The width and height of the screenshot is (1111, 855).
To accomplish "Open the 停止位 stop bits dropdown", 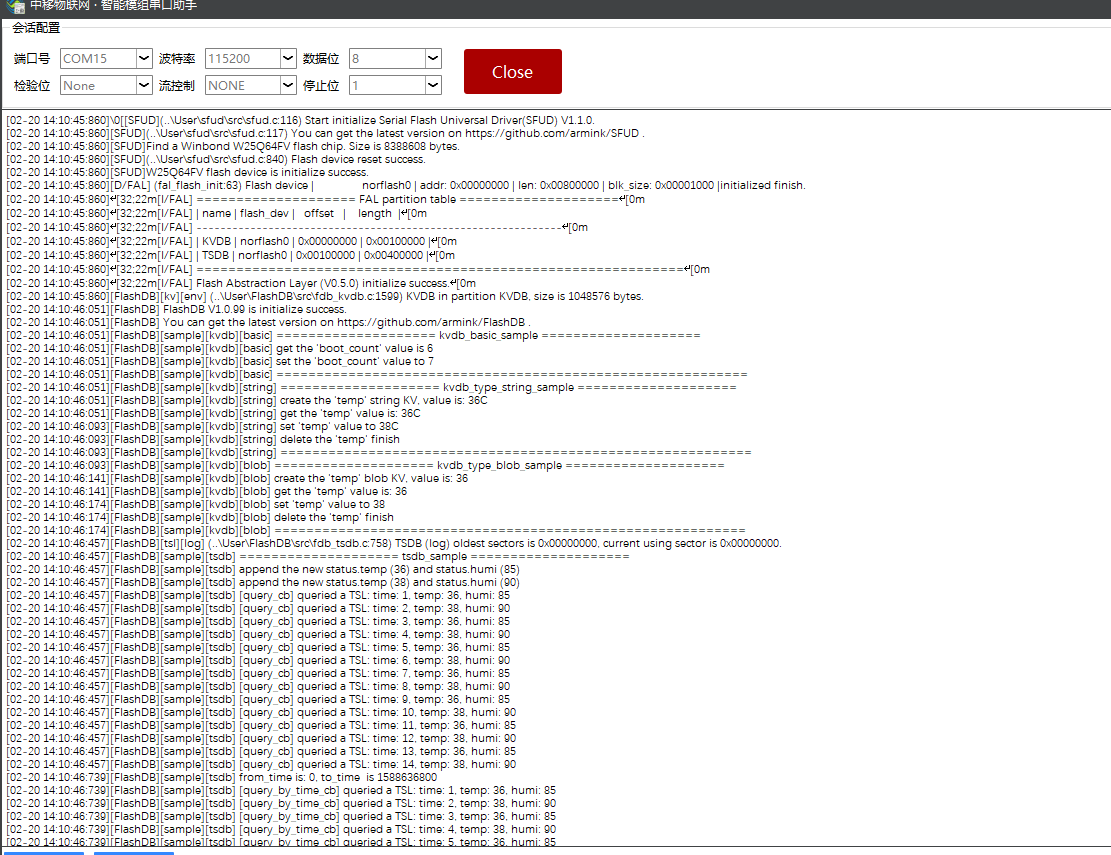I will [x=432, y=85].
